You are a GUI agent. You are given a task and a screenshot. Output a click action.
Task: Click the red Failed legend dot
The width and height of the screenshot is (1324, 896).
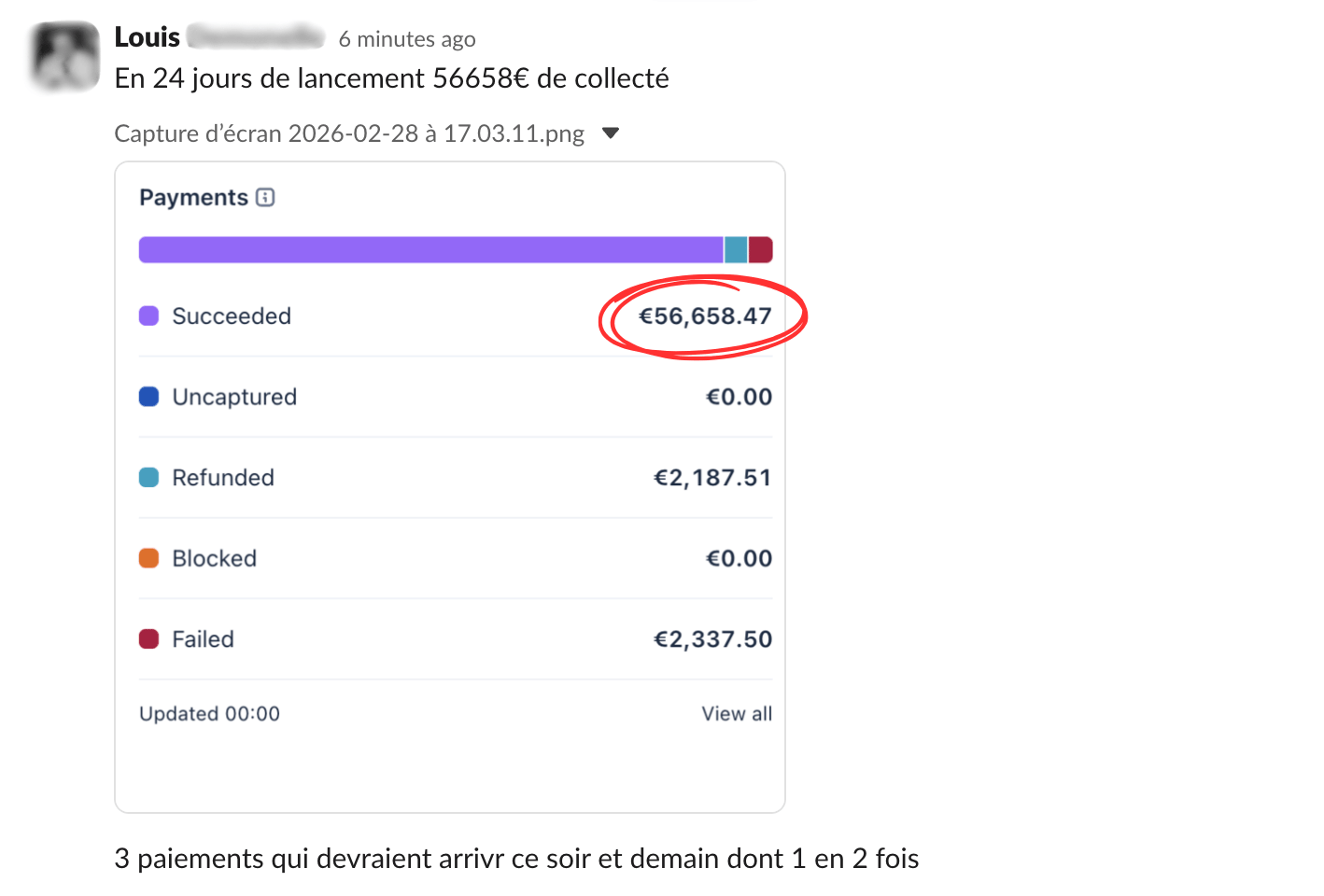[148, 638]
